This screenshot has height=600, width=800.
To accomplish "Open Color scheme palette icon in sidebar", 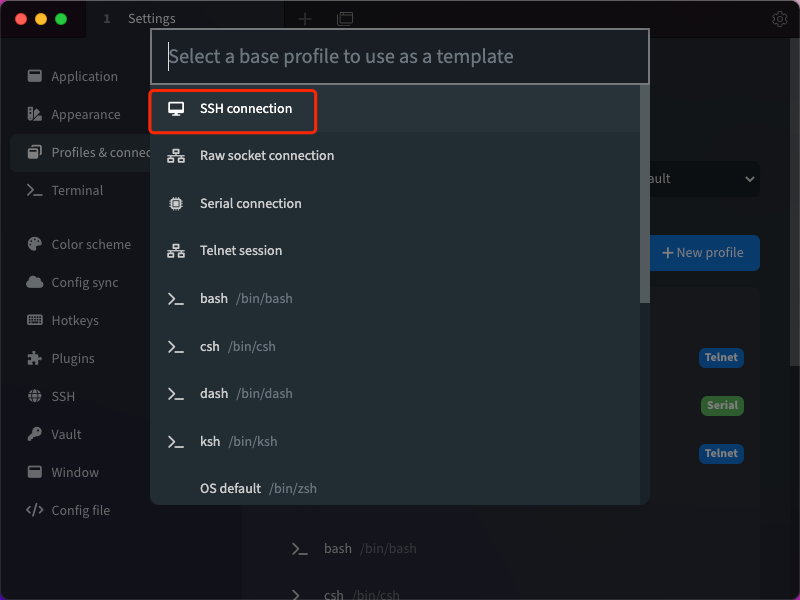I will point(34,244).
